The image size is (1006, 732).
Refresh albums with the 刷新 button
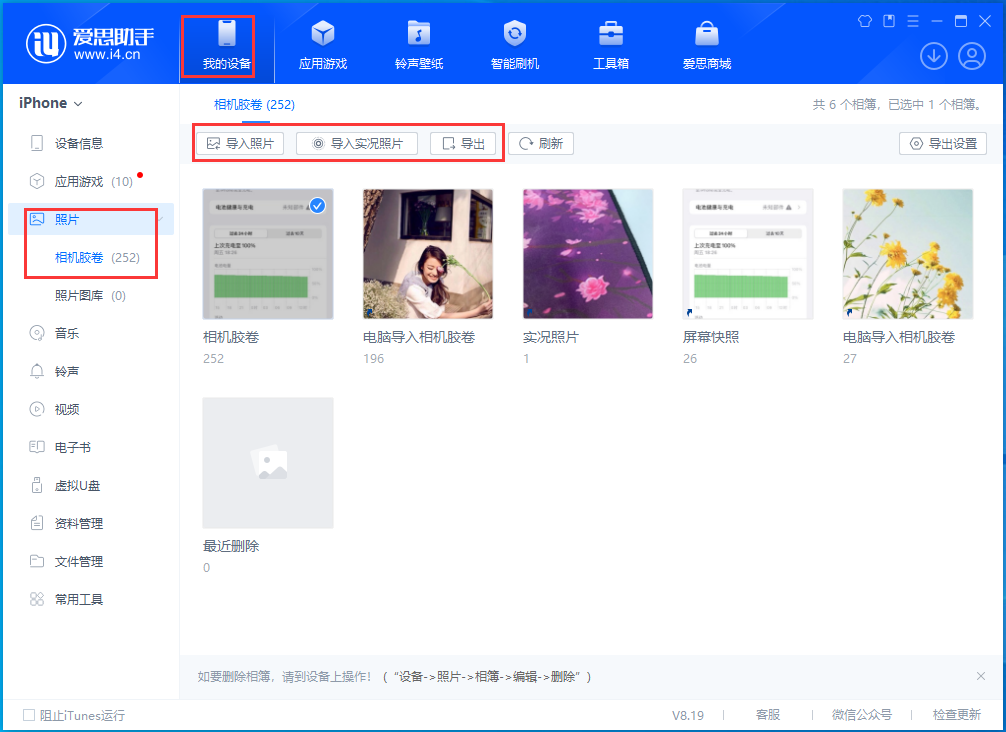[x=541, y=143]
